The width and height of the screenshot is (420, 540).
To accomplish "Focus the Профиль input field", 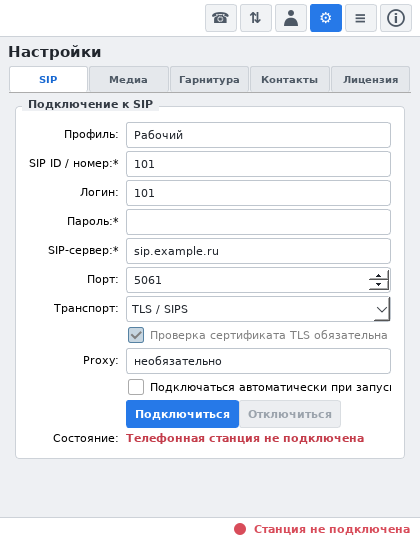I will pyautogui.click(x=258, y=135).
